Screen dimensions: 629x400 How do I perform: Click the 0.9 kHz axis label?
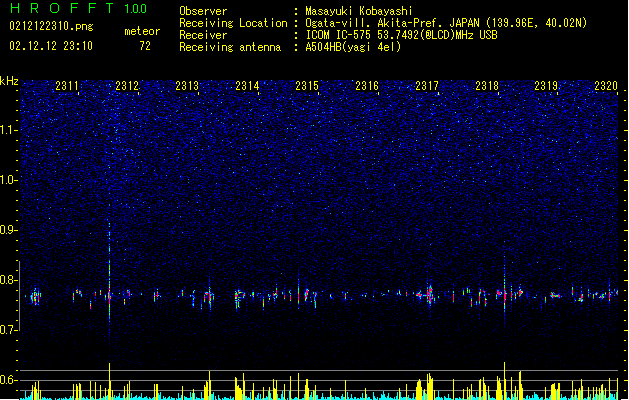coord(8,230)
